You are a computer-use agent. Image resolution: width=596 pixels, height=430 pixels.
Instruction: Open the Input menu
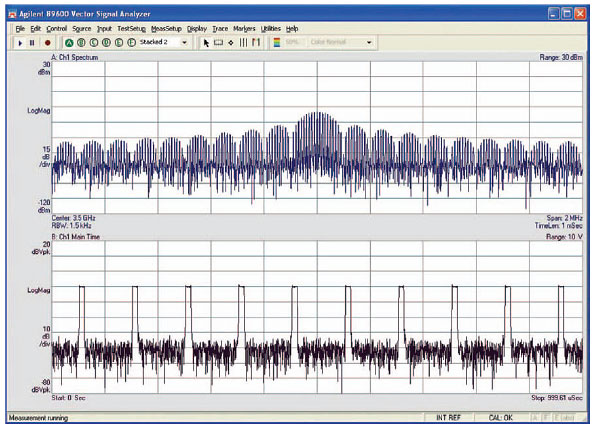click(x=104, y=29)
